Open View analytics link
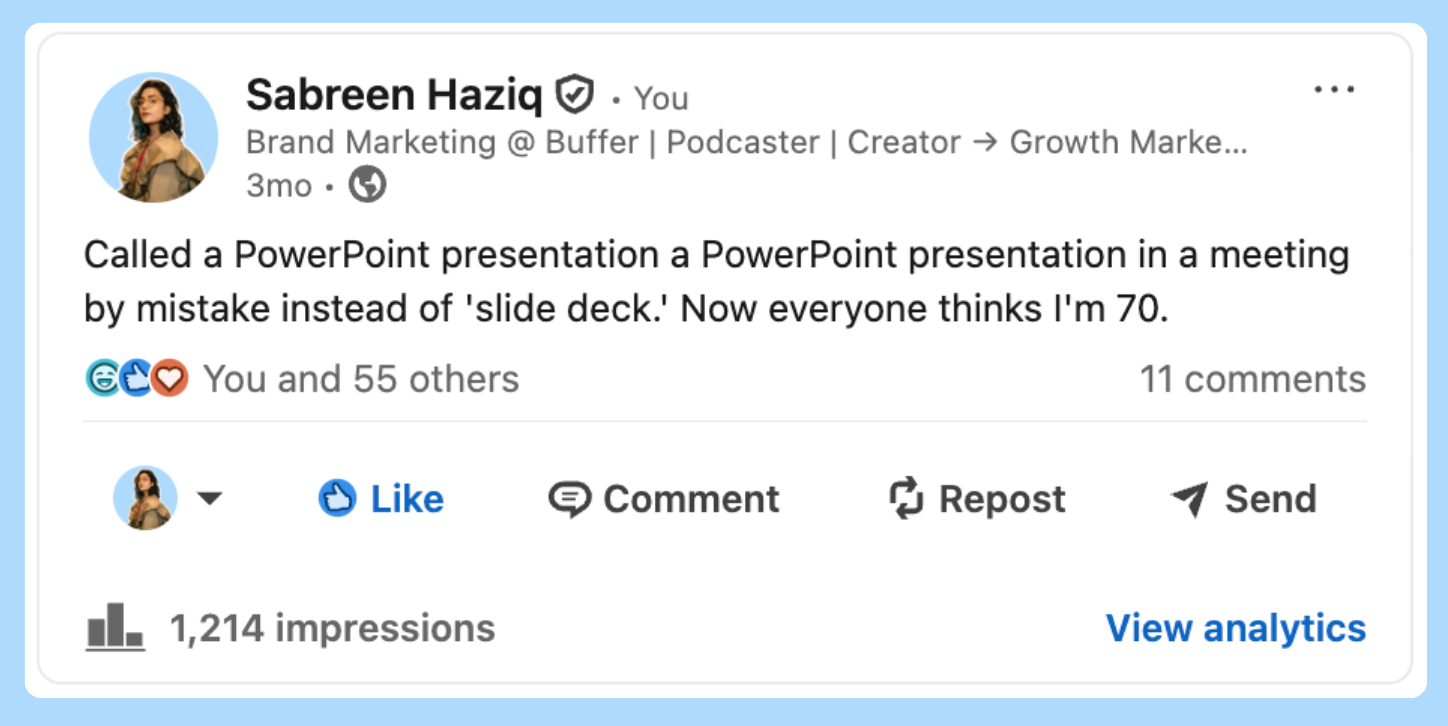The height and width of the screenshot is (726, 1448). coord(1236,628)
